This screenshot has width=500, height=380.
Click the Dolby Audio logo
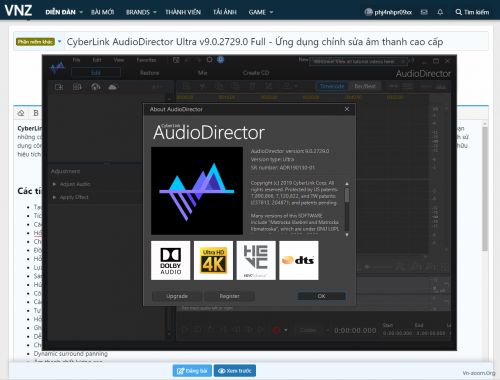pyautogui.click(x=171, y=260)
